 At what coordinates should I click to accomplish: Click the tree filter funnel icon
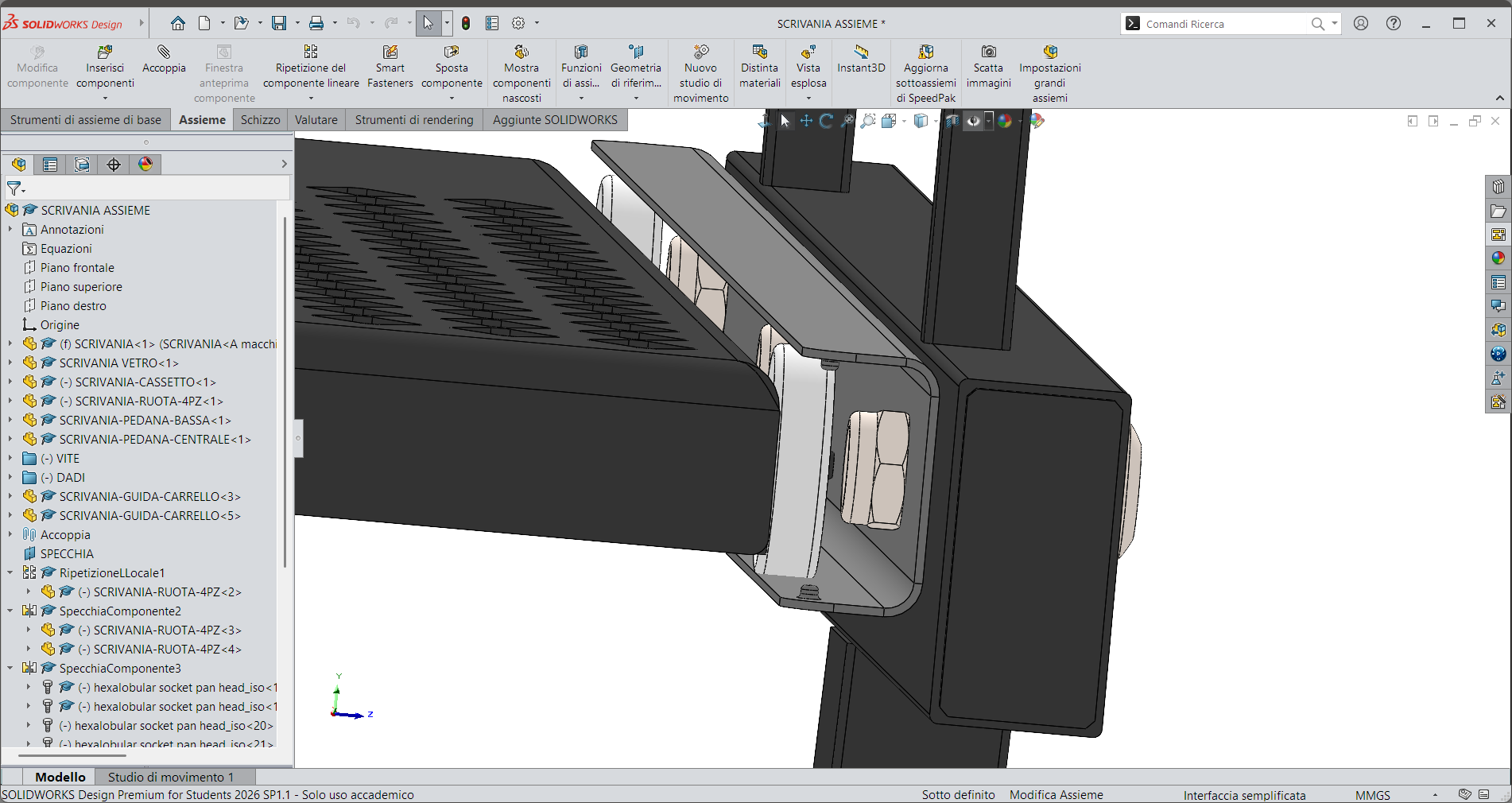click(15, 188)
